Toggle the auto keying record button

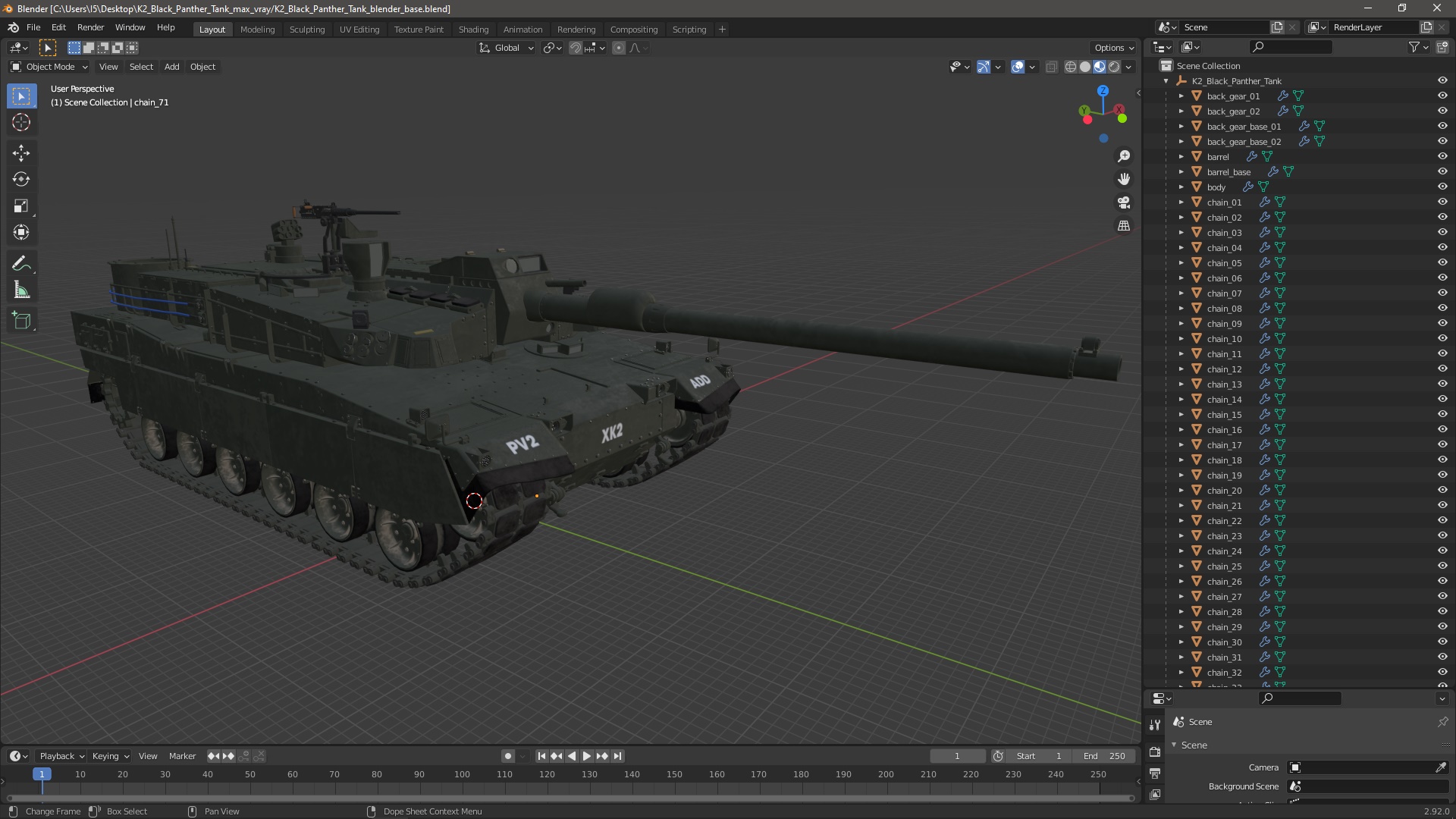tap(508, 756)
